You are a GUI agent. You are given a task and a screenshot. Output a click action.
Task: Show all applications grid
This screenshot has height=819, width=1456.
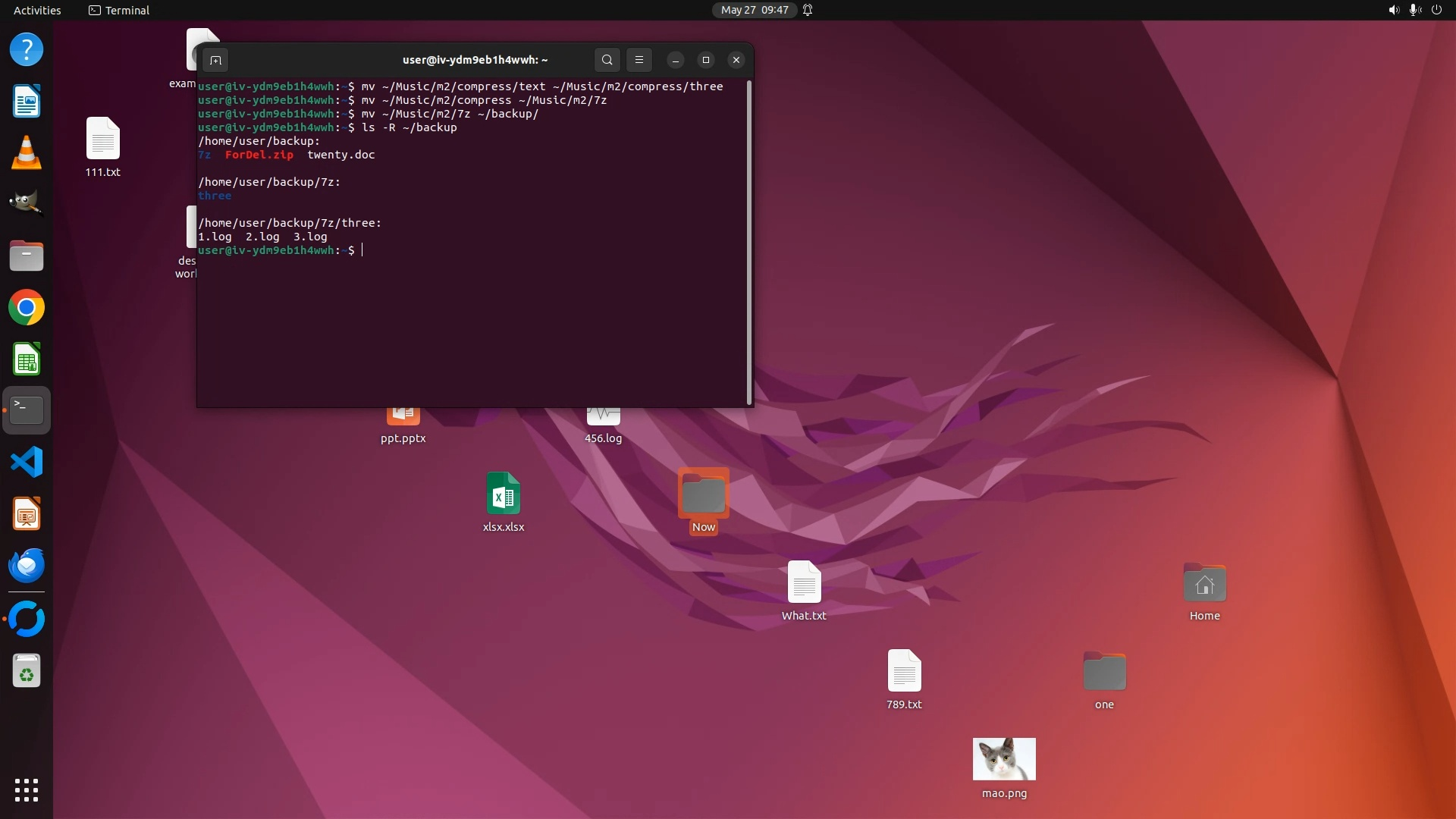click(x=27, y=789)
